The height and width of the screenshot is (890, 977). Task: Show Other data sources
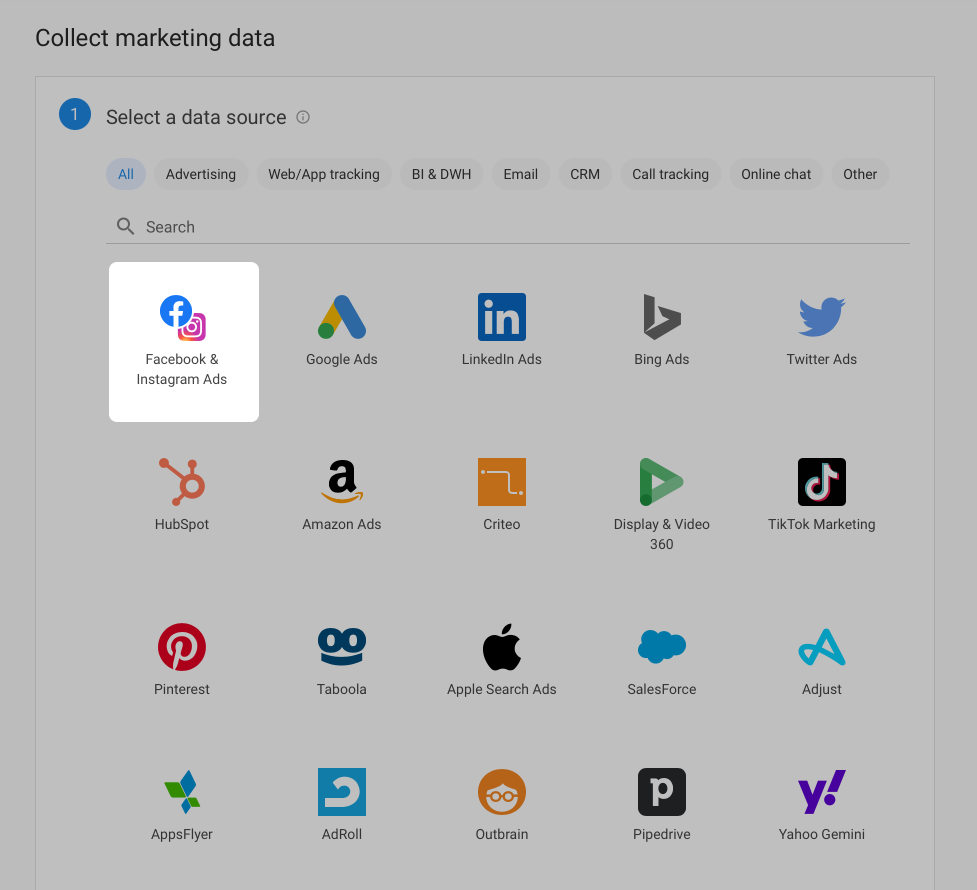point(860,174)
